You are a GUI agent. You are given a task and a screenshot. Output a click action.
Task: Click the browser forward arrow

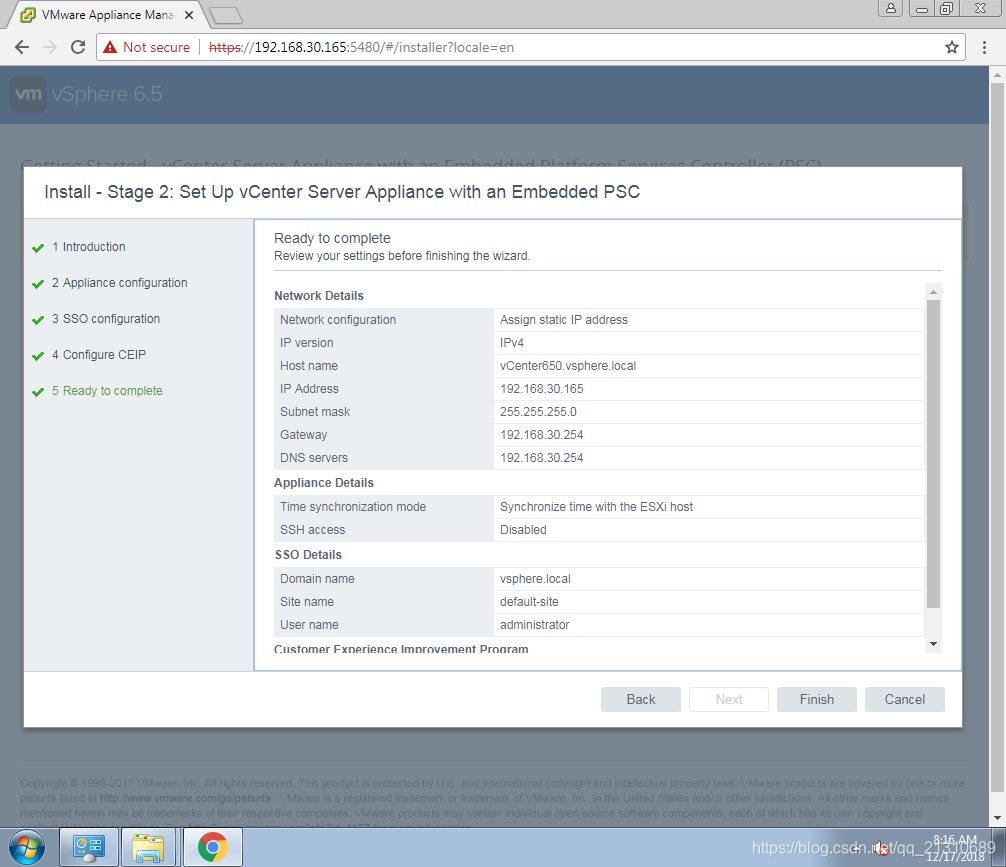pos(50,47)
